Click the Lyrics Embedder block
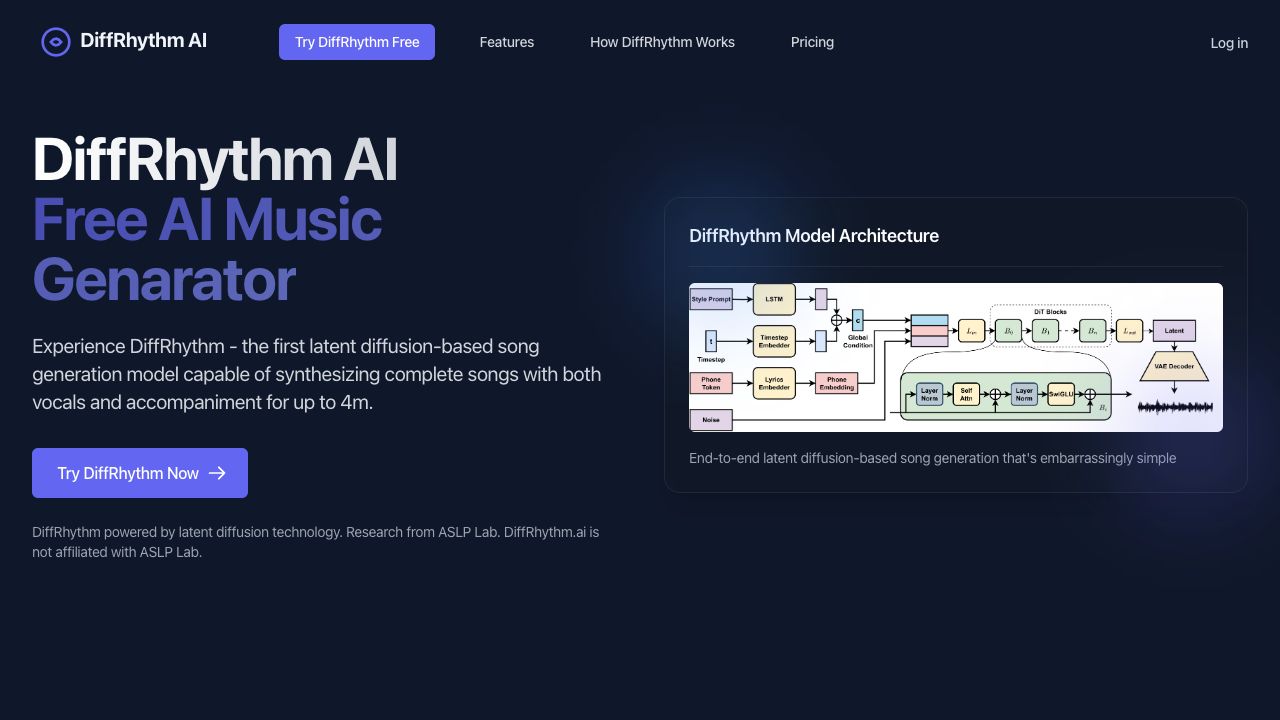This screenshot has width=1280, height=720. tap(774, 383)
